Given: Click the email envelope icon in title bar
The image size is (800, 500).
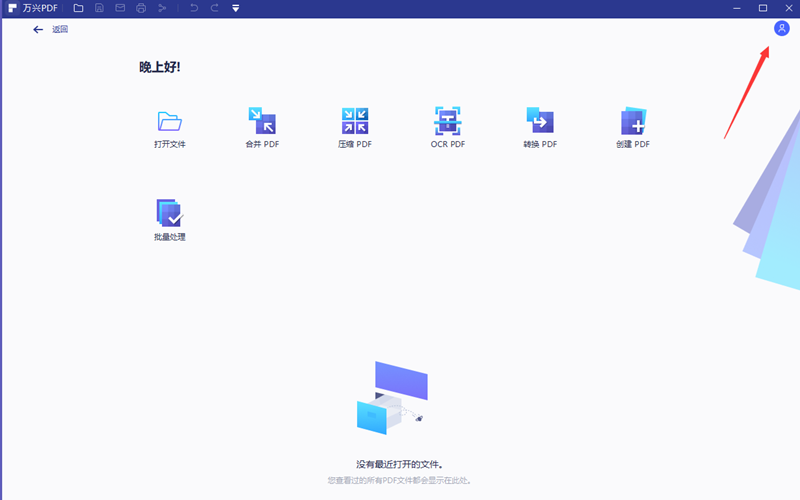Looking at the screenshot, I should (120, 8).
